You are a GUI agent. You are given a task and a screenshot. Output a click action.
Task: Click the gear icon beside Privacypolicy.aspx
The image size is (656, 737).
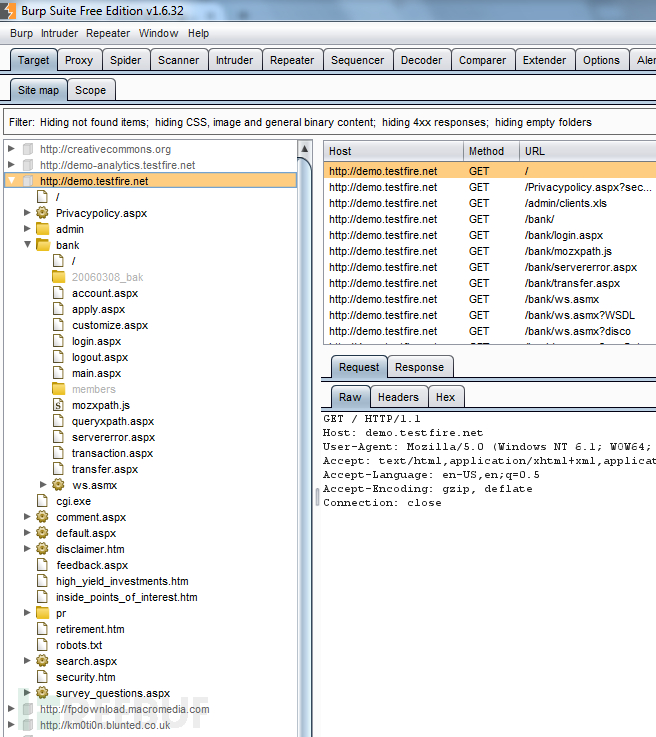pos(42,213)
